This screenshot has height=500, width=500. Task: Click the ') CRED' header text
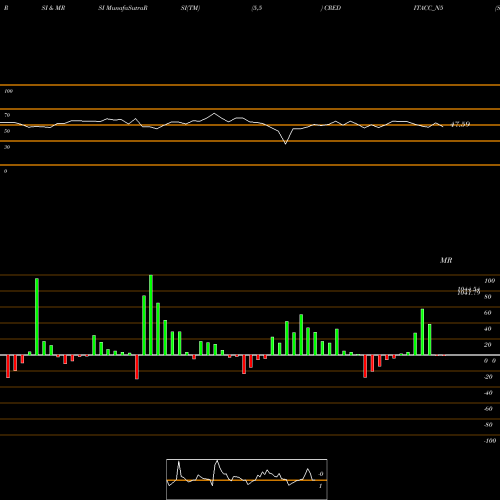(x=331, y=8)
